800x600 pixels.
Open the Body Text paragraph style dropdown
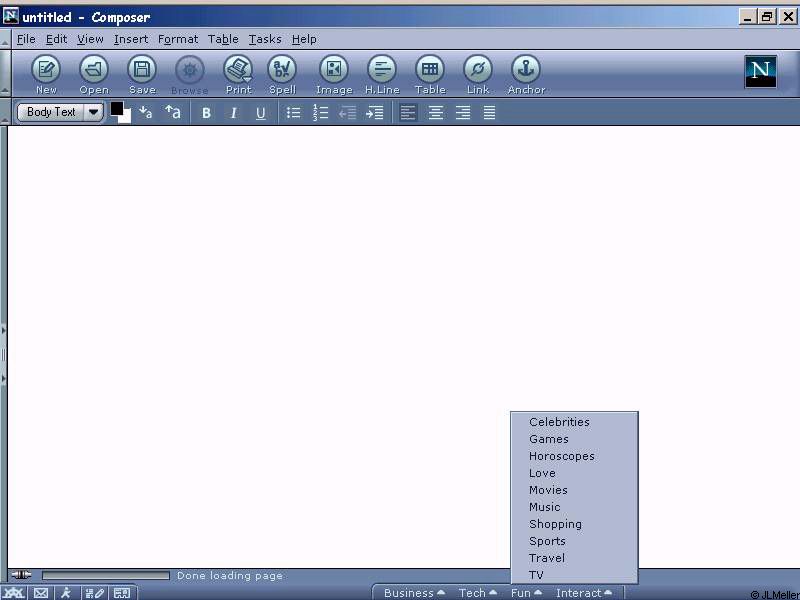point(60,112)
